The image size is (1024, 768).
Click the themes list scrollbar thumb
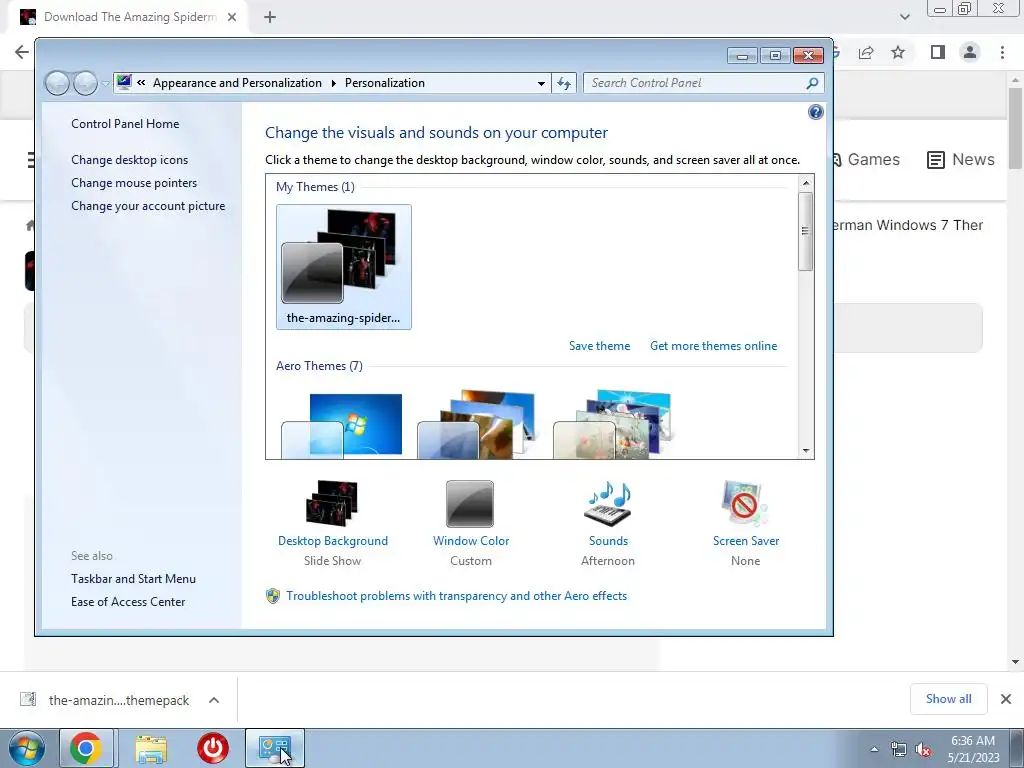(x=806, y=231)
